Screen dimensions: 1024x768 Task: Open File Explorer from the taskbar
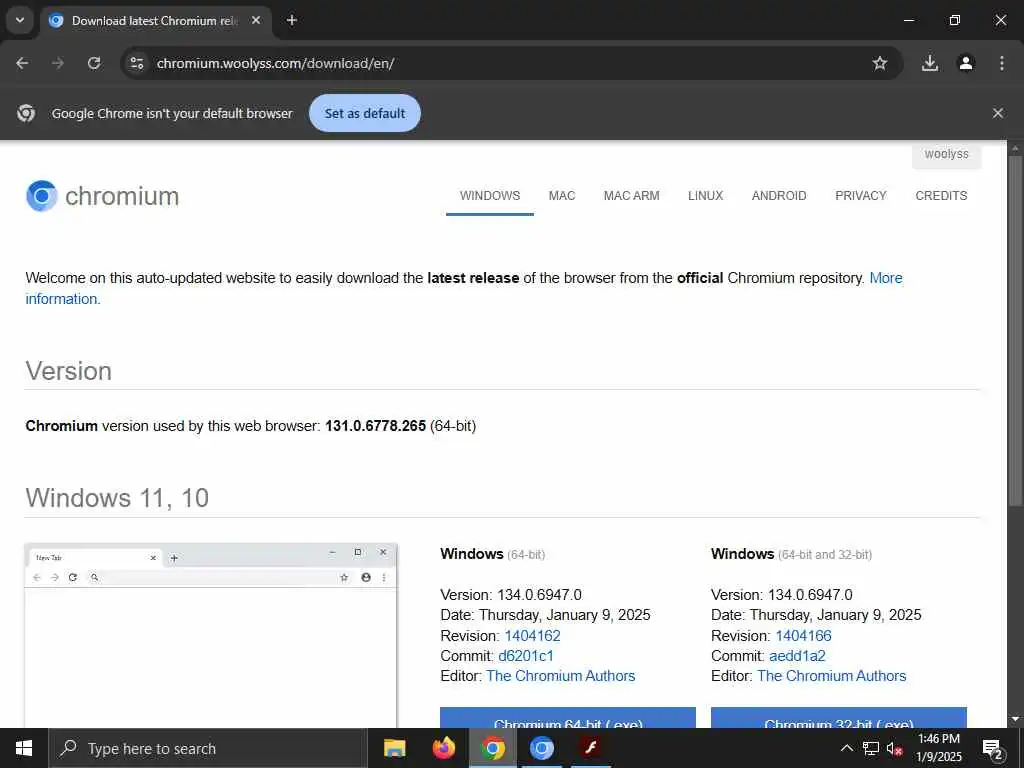394,748
